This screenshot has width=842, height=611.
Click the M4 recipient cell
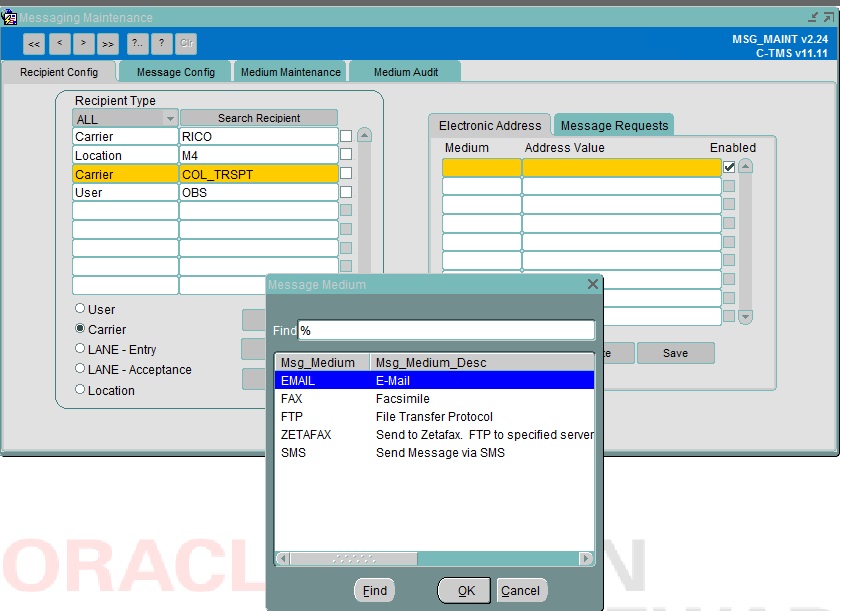[258, 155]
